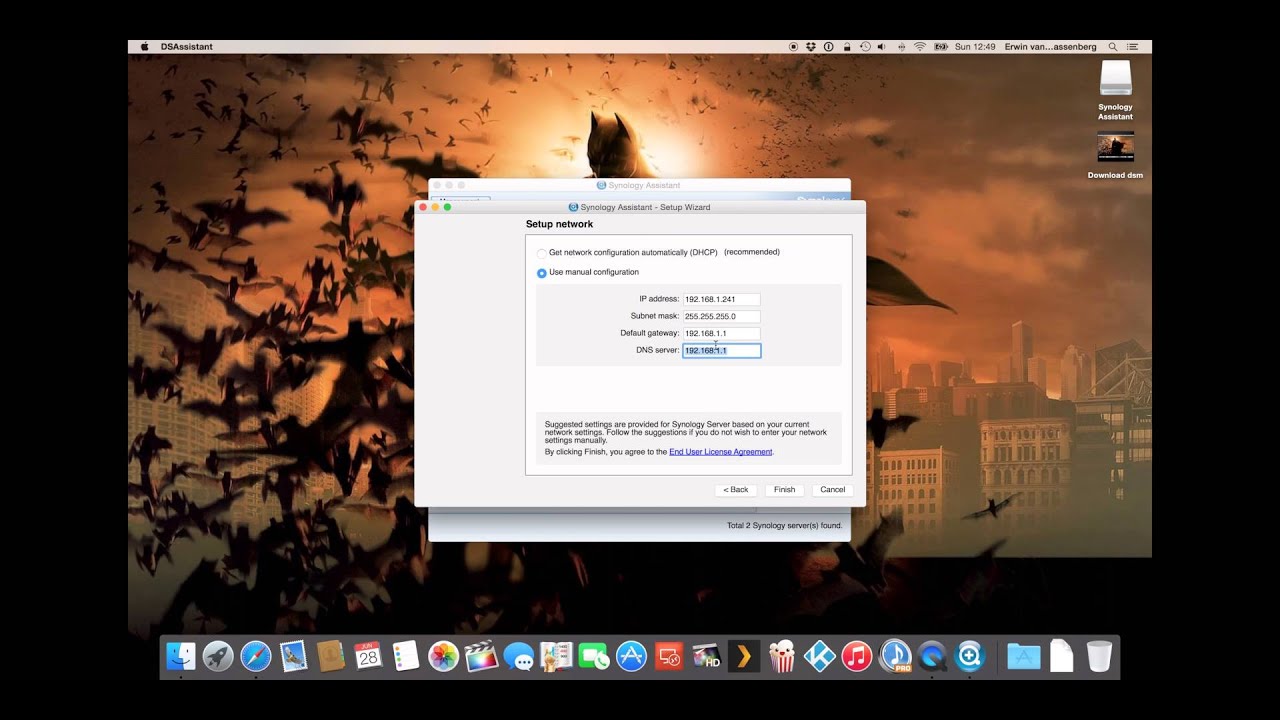This screenshot has height=720, width=1280.
Task: Open the DSAssistant application menu
Action: point(187,46)
